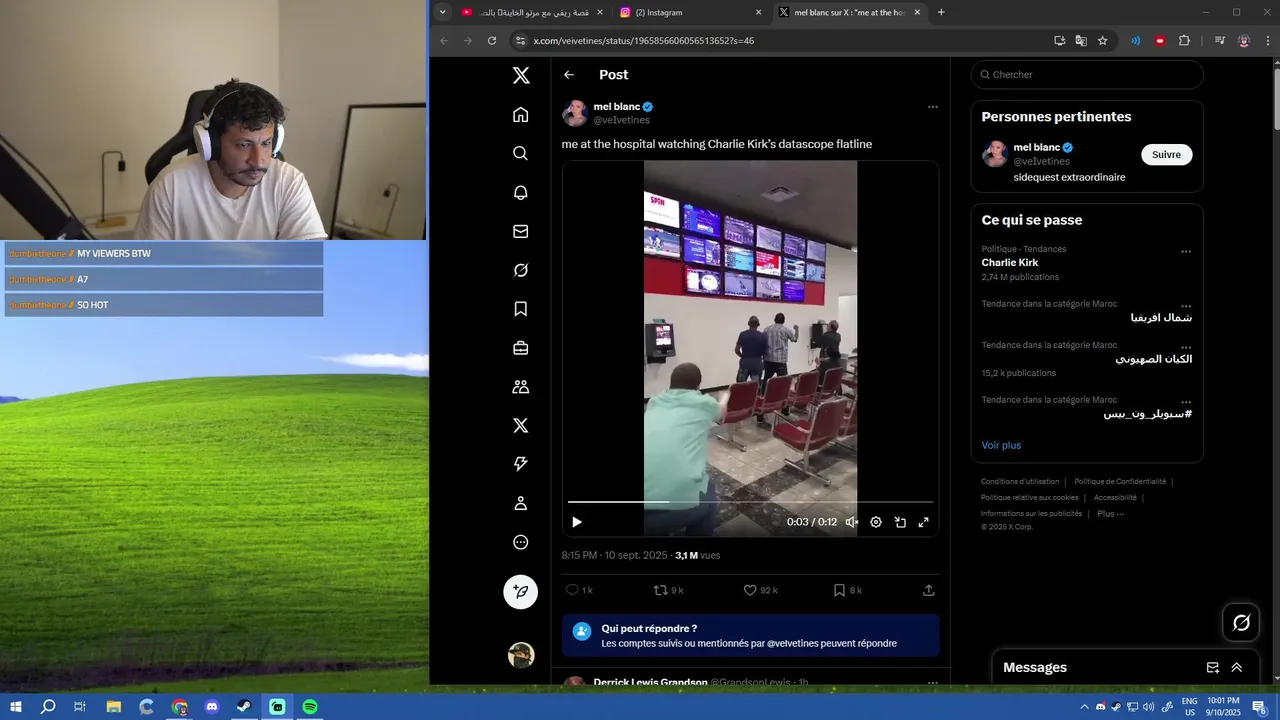Open the Conditions d'utilisation footer link
Screen dimensions: 1280x720
click(x=1020, y=481)
